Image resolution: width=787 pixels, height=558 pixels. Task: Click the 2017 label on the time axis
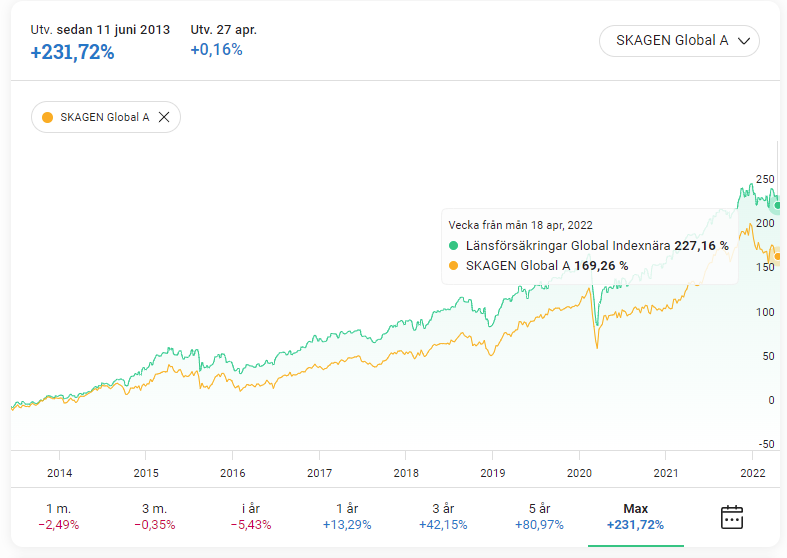coord(319,472)
